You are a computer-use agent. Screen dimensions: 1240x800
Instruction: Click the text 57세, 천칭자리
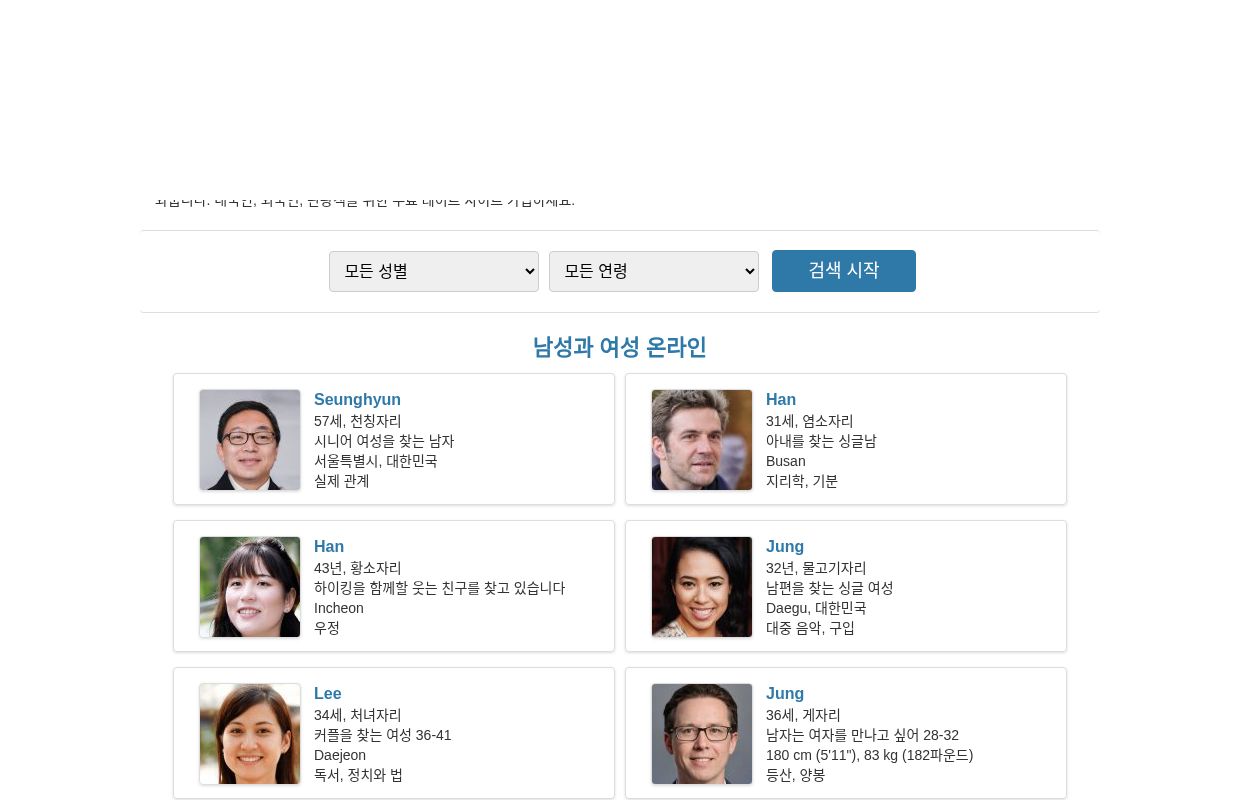click(x=358, y=421)
